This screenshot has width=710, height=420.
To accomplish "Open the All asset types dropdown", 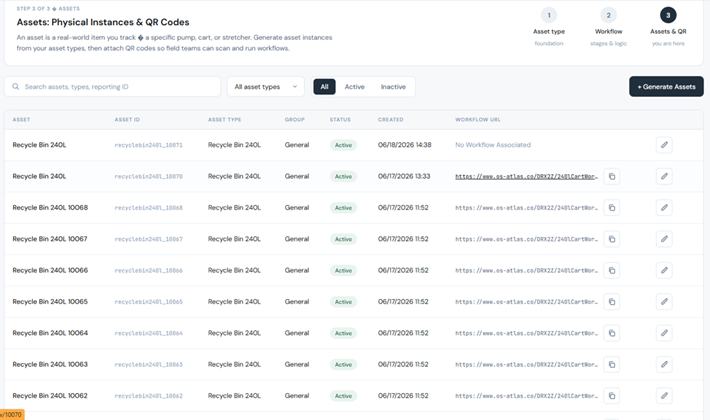I will 266,86.
